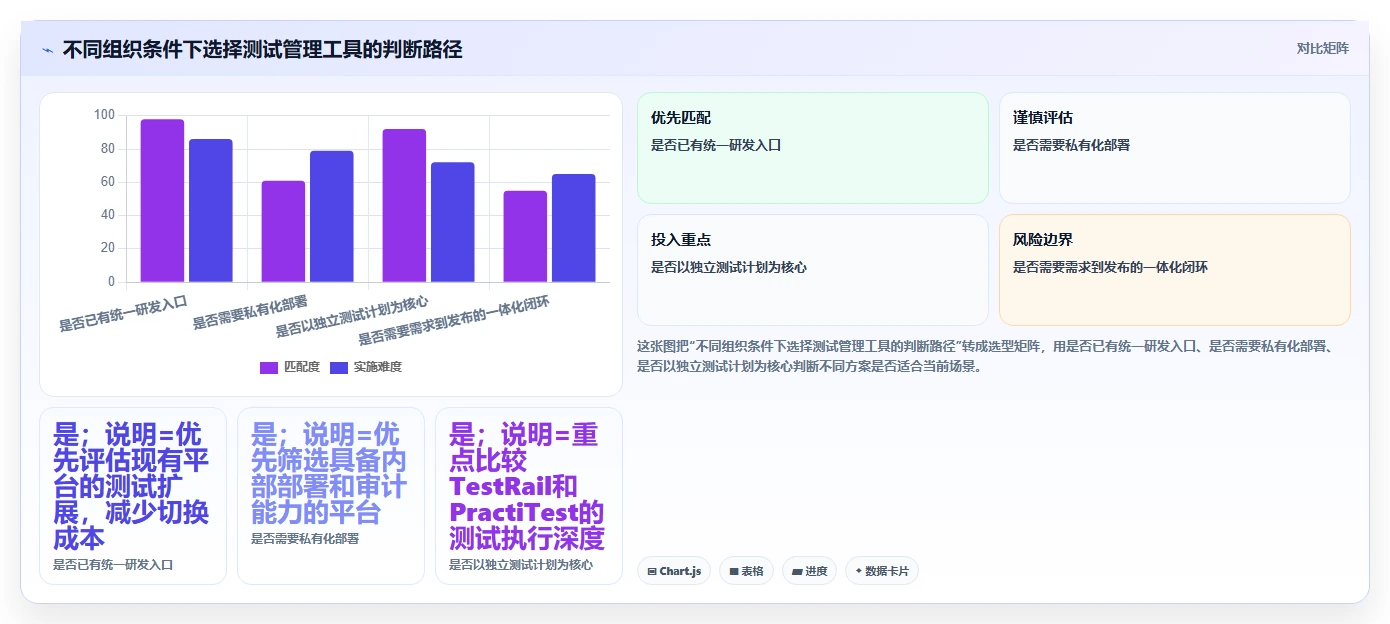This screenshot has width=1390, height=624.
Task: Toggle the 实施难度 legend swatch
Action: pos(338,367)
